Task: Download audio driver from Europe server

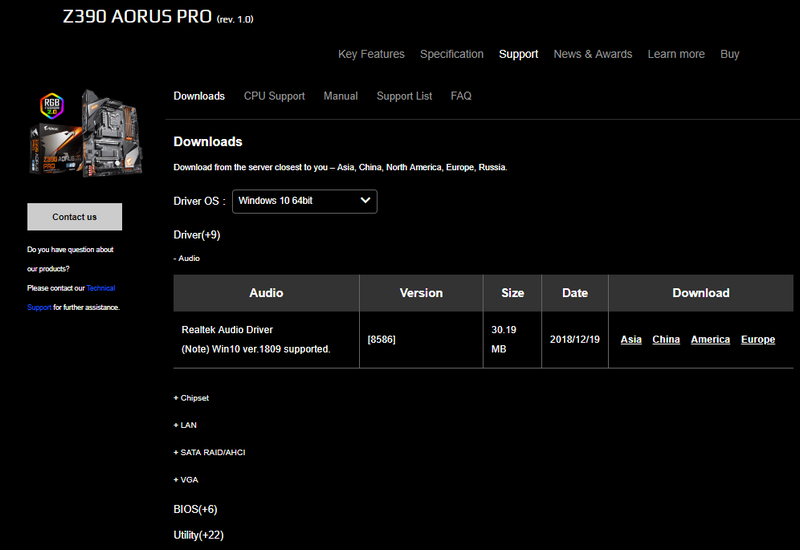Action: click(x=758, y=340)
